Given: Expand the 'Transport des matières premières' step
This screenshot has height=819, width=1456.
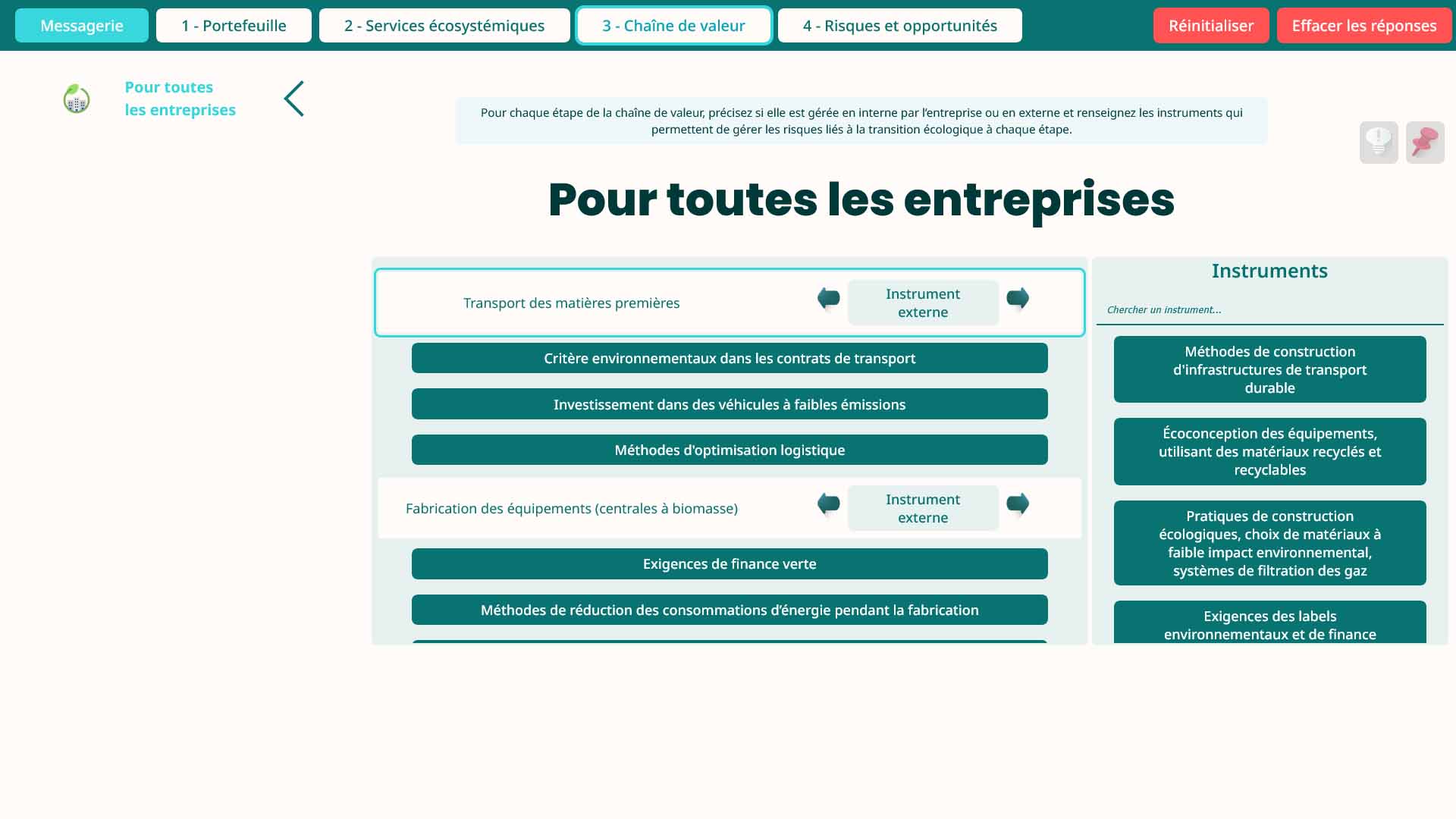Looking at the screenshot, I should click(x=572, y=303).
